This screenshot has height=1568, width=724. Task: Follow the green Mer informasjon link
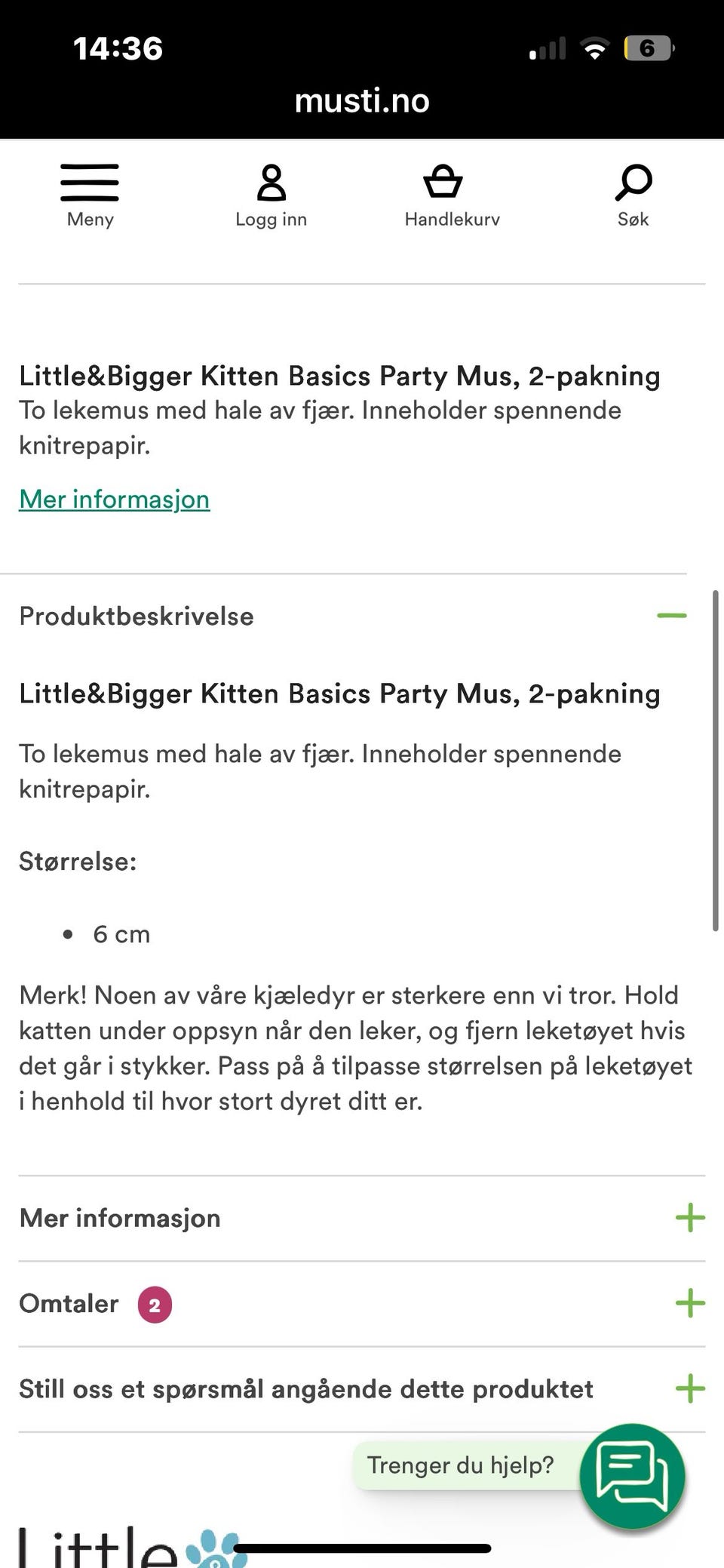pos(115,499)
